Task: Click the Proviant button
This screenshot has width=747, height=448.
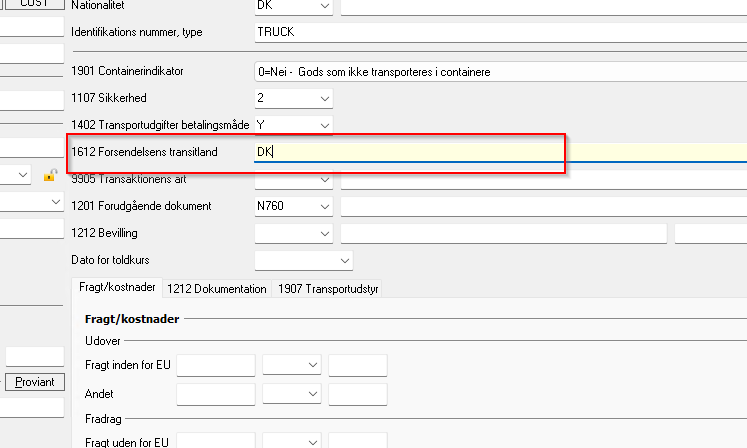Action: pyautogui.click(x=33, y=382)
